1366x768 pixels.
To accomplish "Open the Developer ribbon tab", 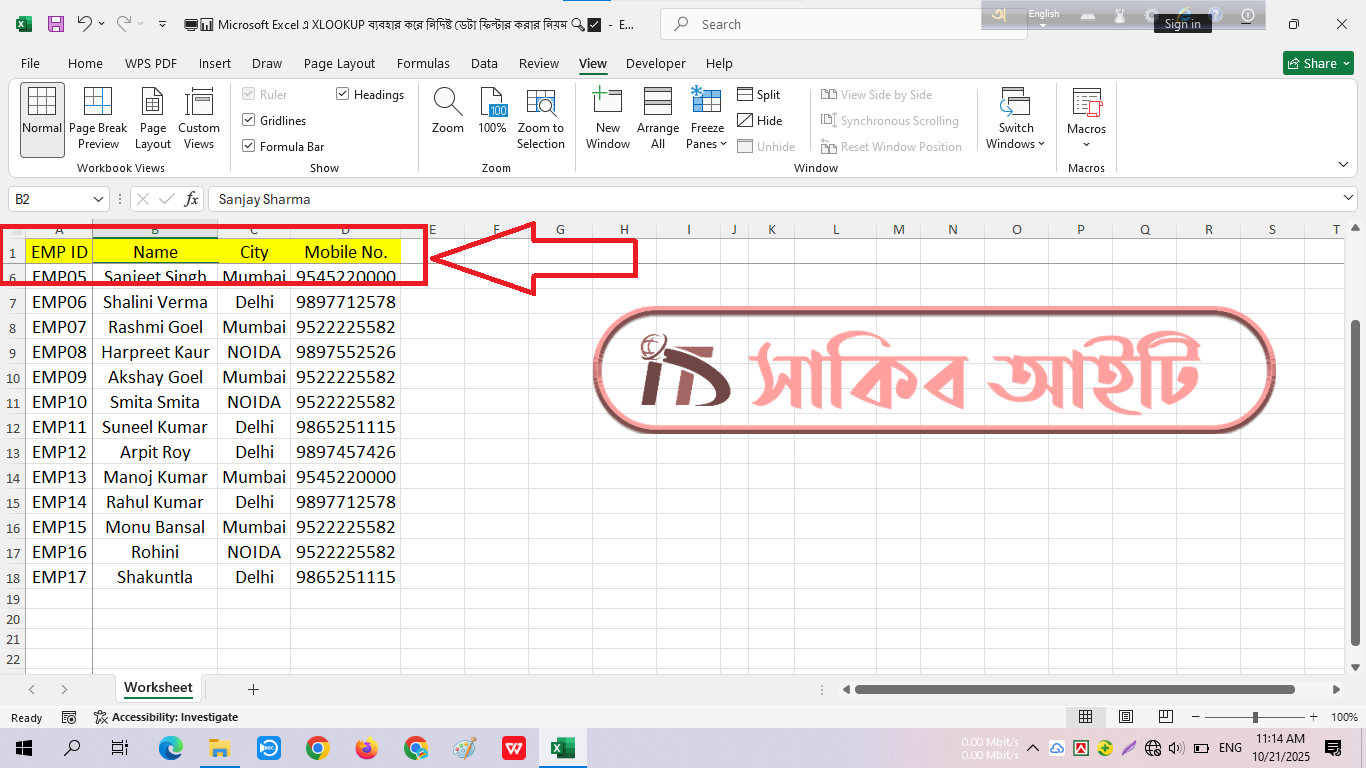I will click(x=655, y=63).
